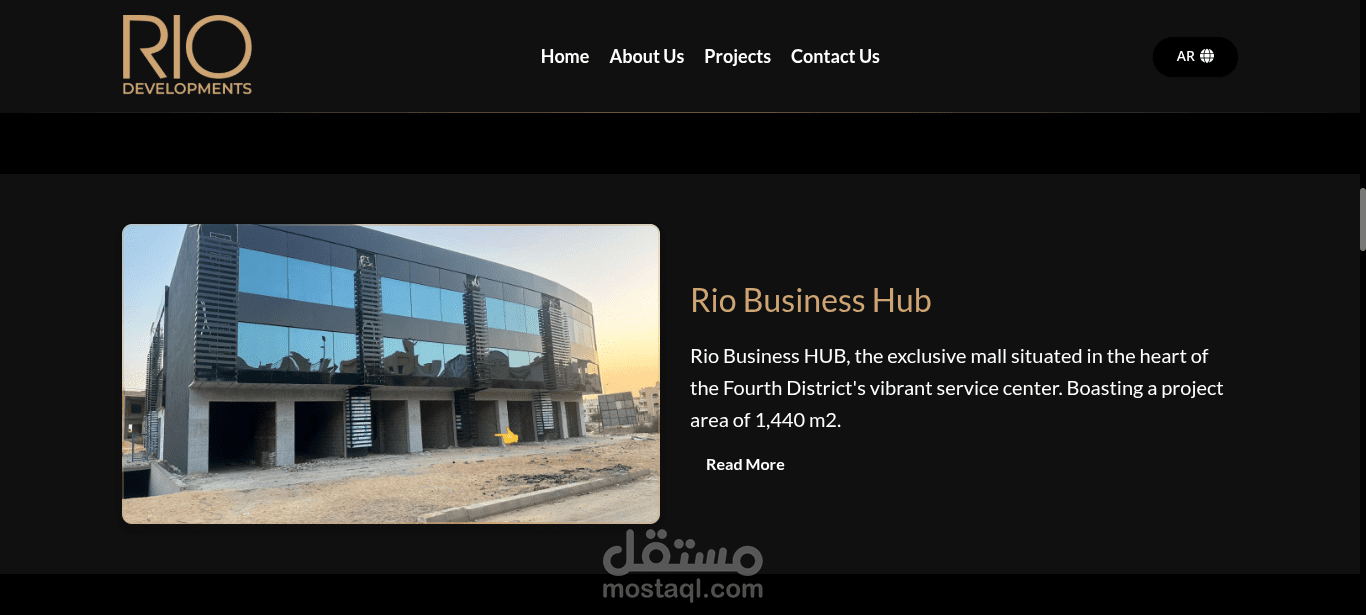Click the Rio Business Hub building photo
The image size is (1366, 615).
tap(391, 374)
